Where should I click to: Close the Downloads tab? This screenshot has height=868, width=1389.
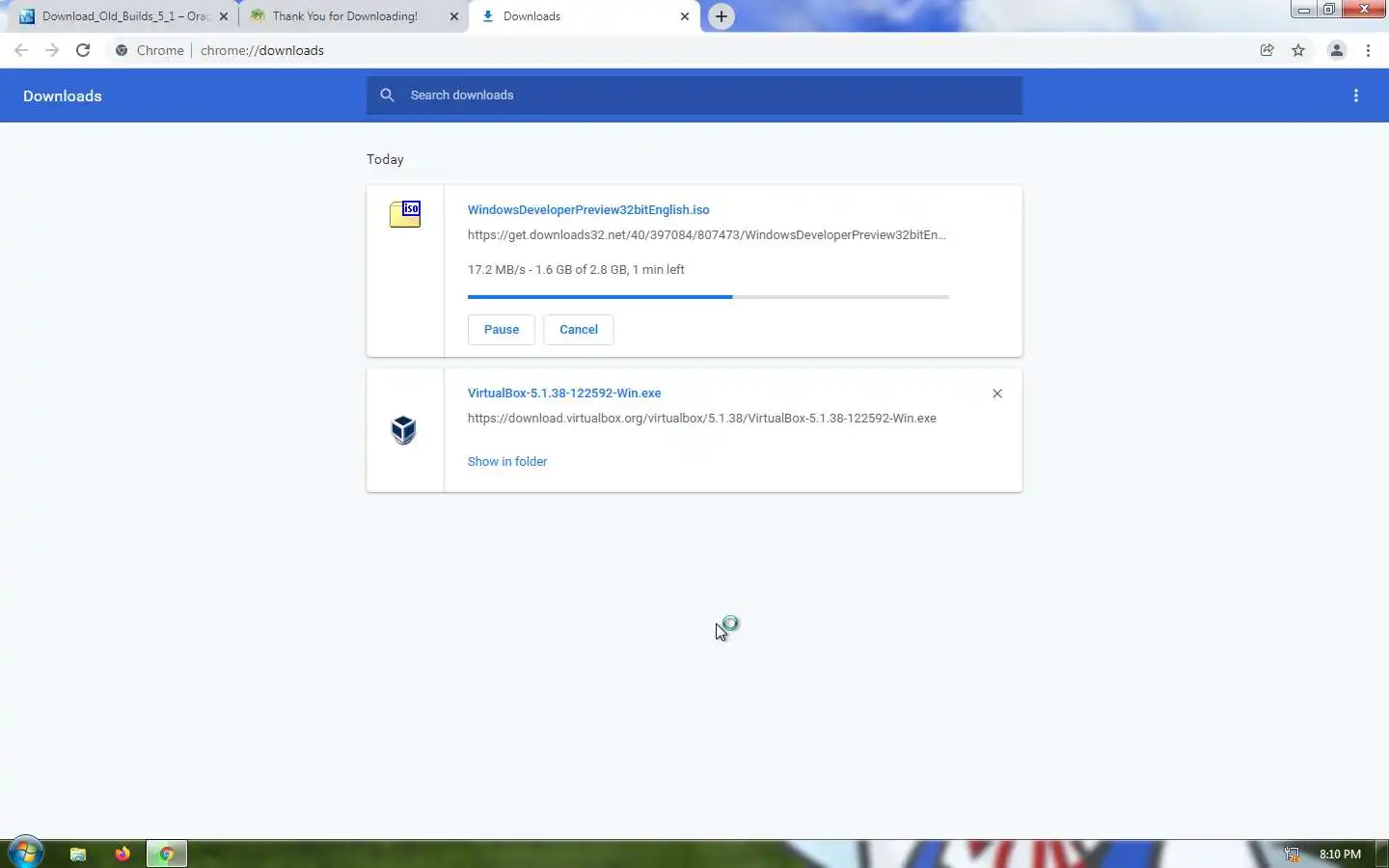point(685,16)
